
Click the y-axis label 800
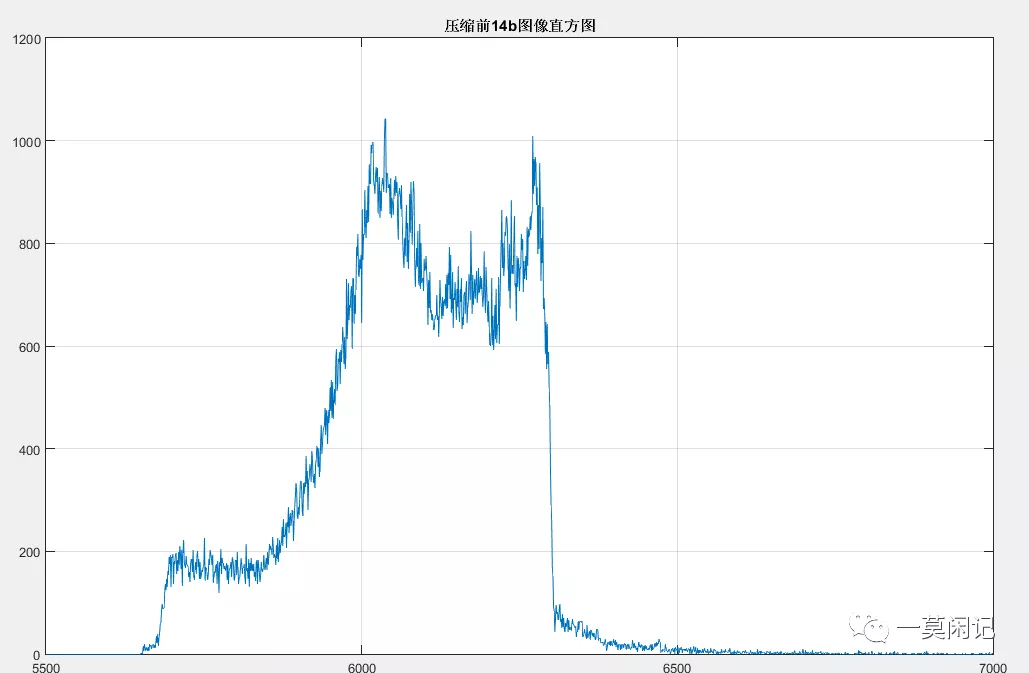tap(30, 245)
